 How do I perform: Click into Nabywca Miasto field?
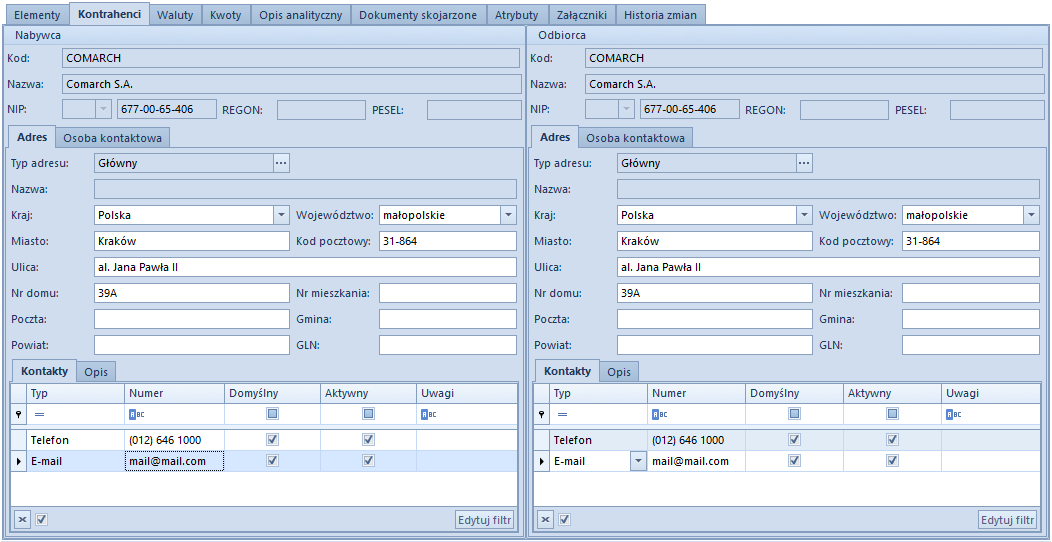191,241
